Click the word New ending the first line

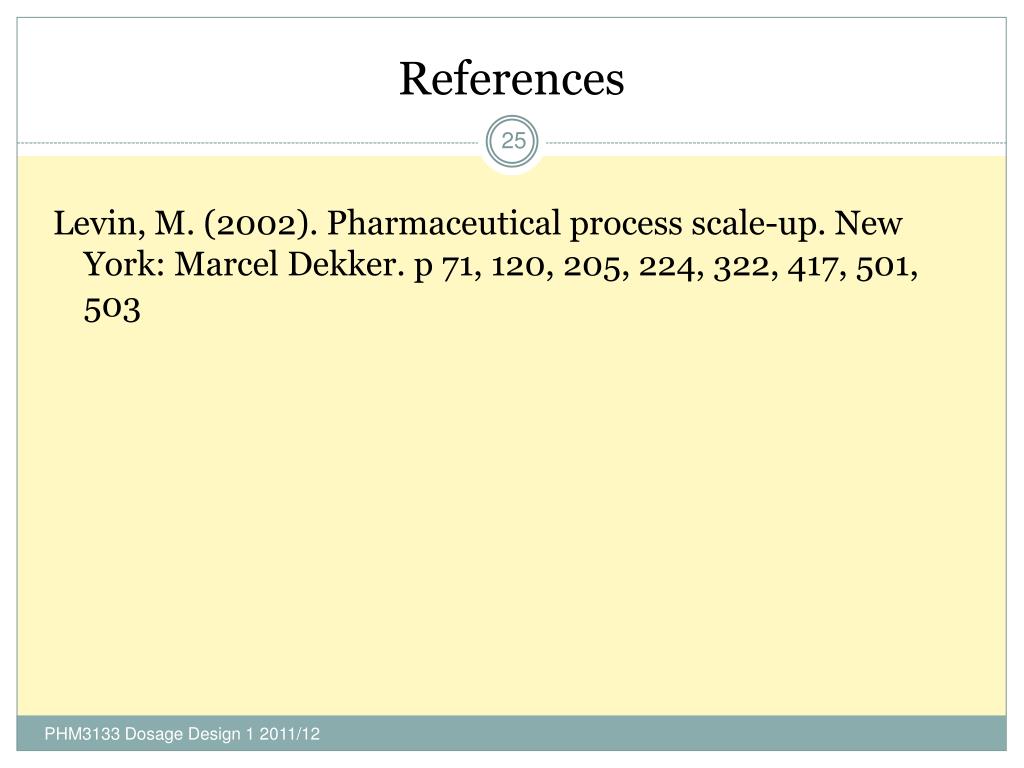[x=869, y=224]
